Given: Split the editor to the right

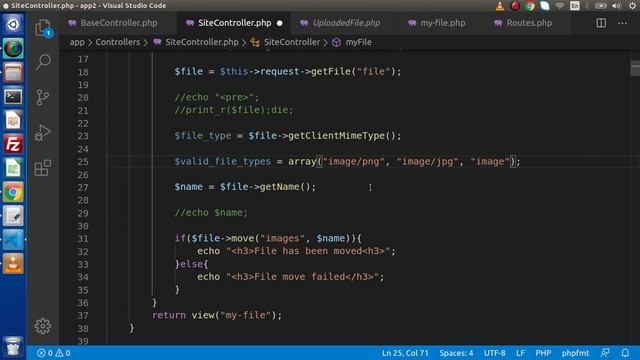Looking at the screenshot, I should [601, 23].
